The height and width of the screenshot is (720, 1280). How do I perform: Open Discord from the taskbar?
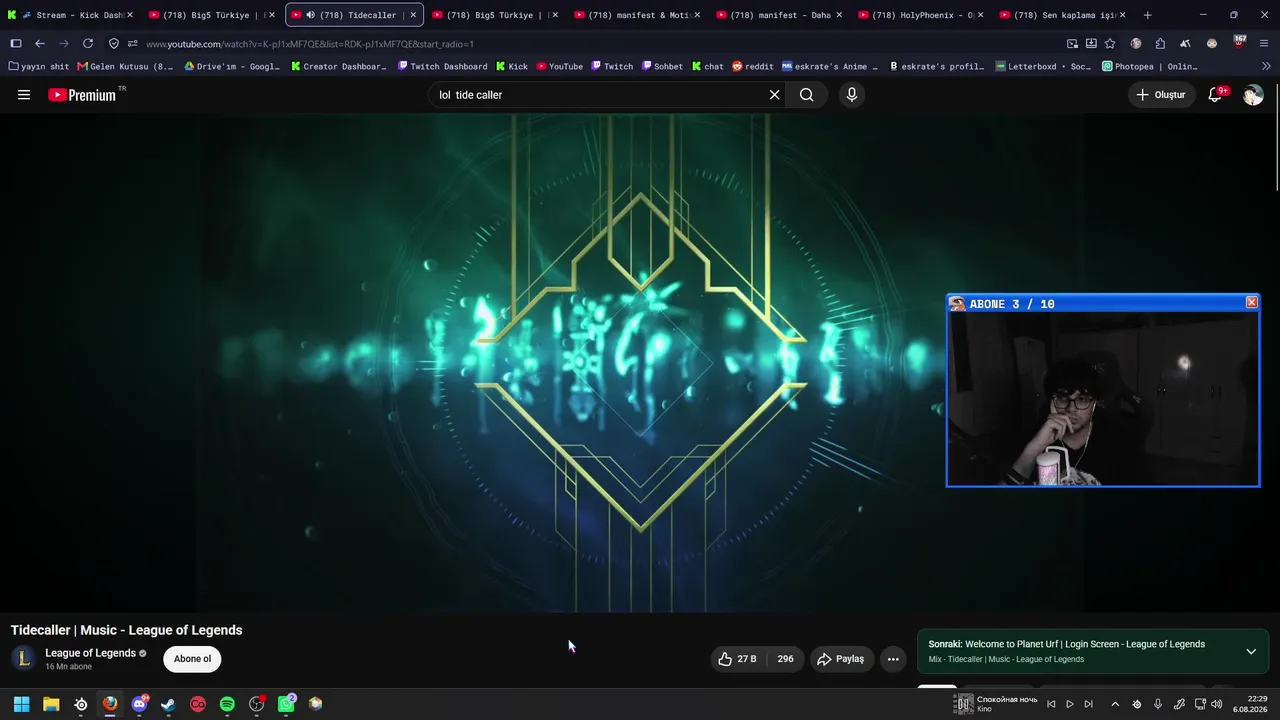139,704
